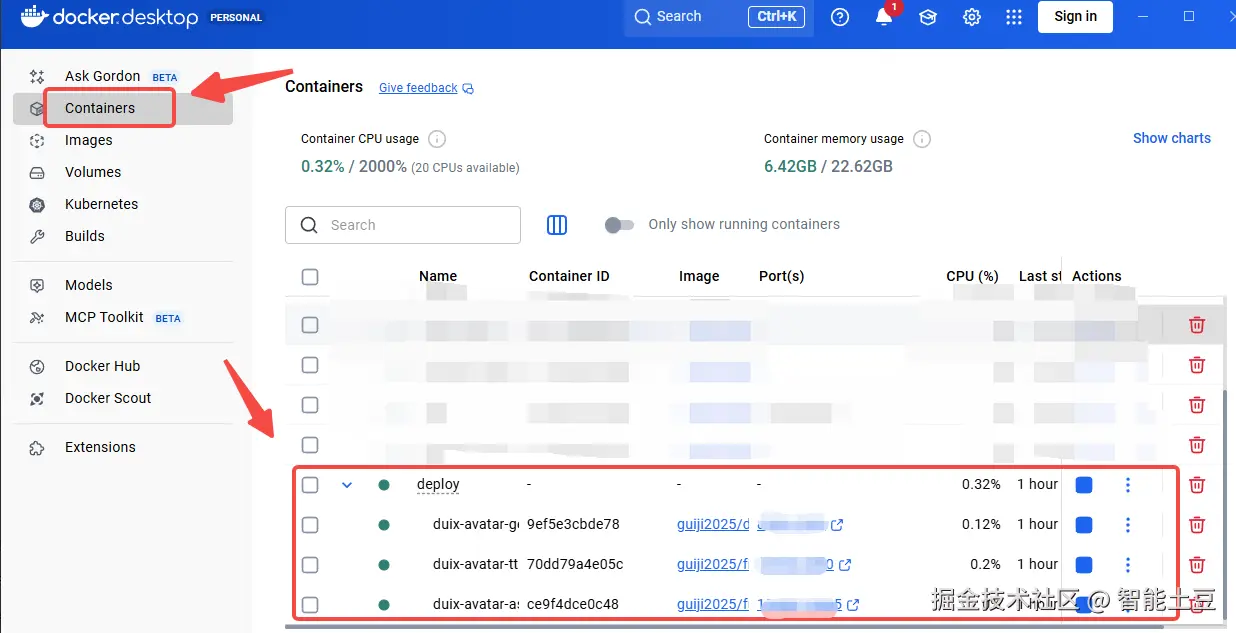Screen dimensions: 1236x633
Task: Collapse the deploy stack chevron
Action: pyautogui.click(x=347, y=485)
